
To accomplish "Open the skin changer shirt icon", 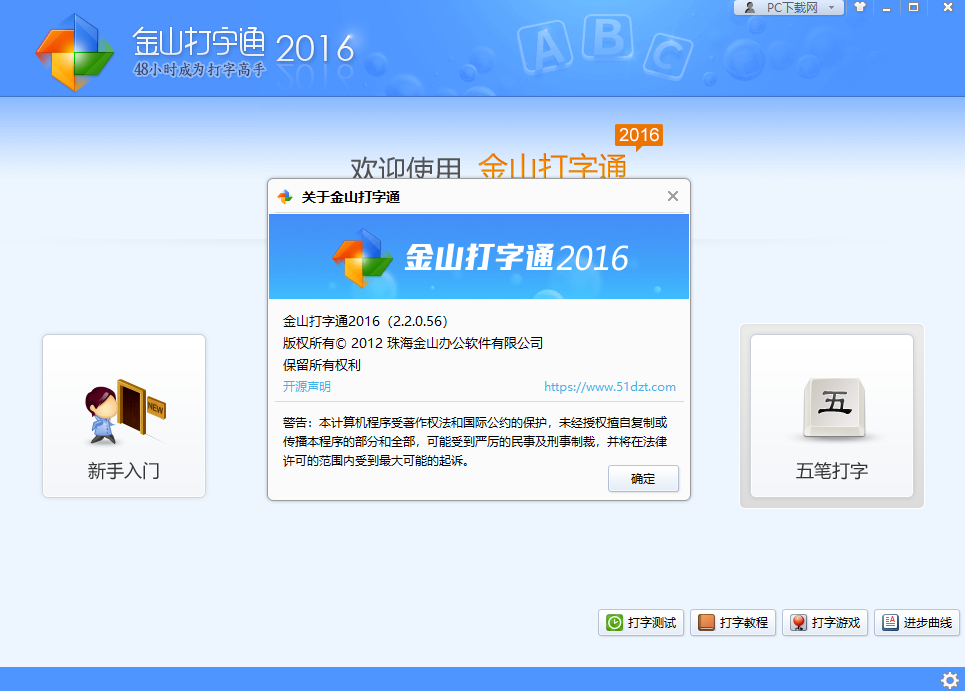I will [x=860, y=7].
